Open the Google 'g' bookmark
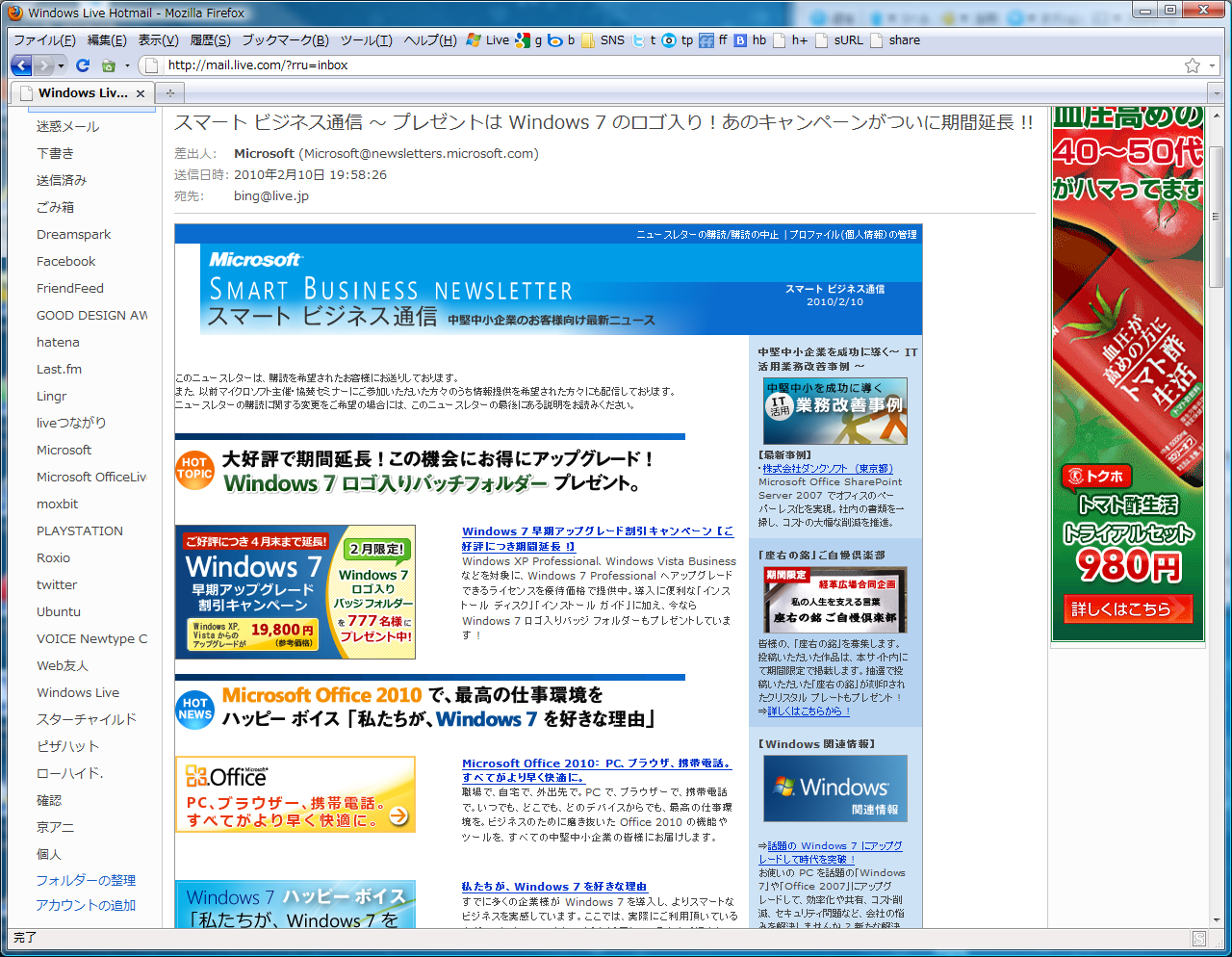Screen dimensions: 1232x957 pos(528,40)
